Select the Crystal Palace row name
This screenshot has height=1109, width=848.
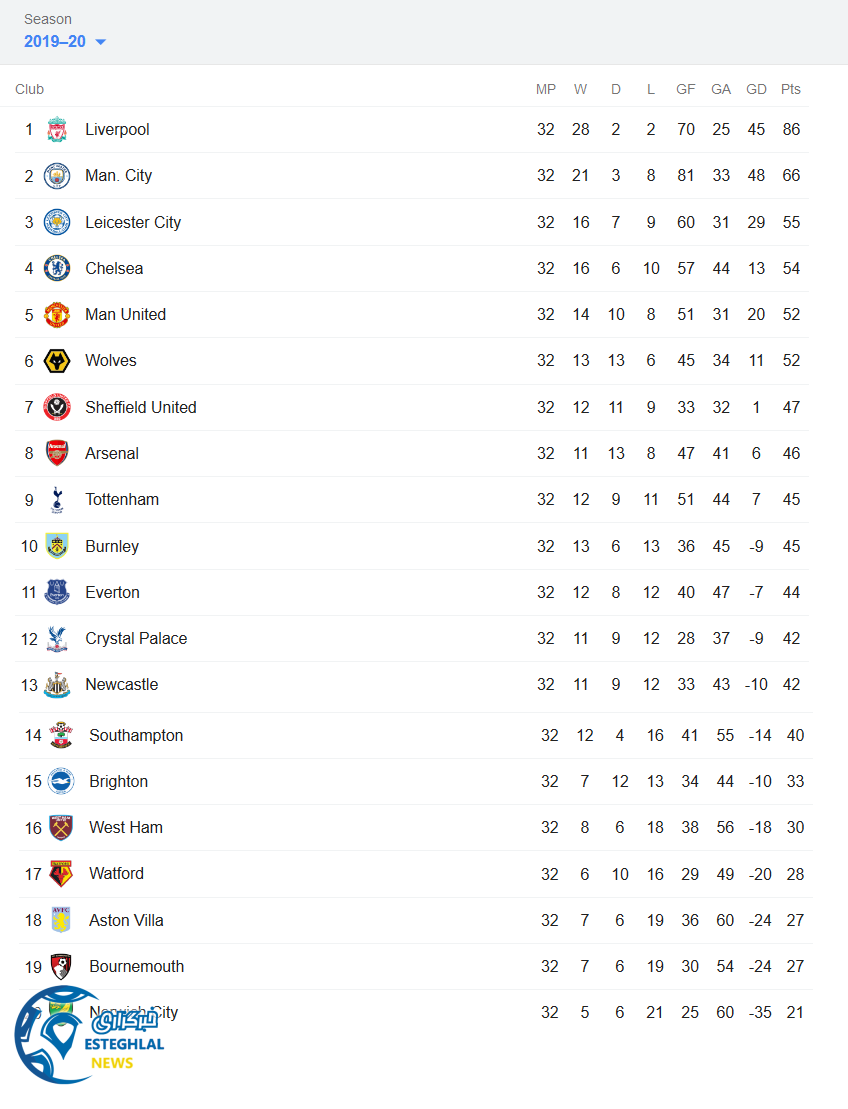tap(136, 639)
